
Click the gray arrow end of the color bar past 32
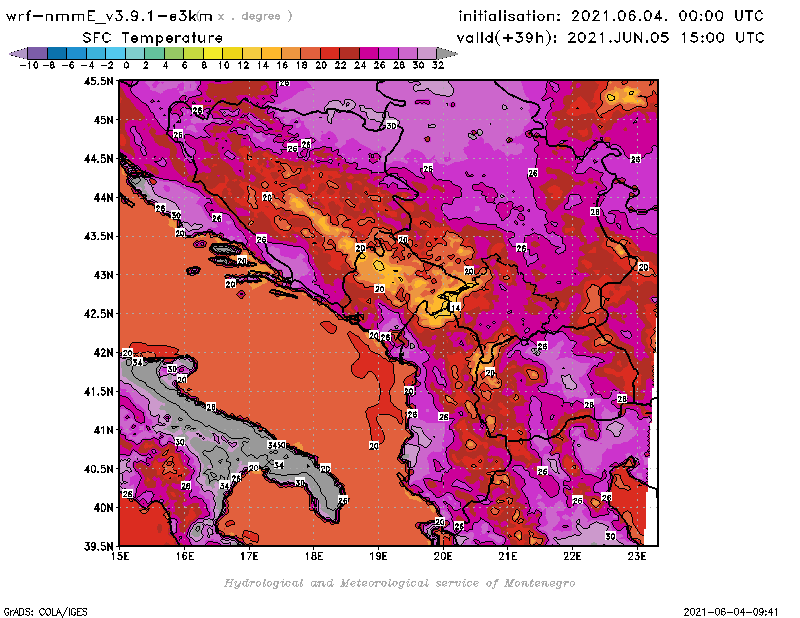click(x=447, y=53)
